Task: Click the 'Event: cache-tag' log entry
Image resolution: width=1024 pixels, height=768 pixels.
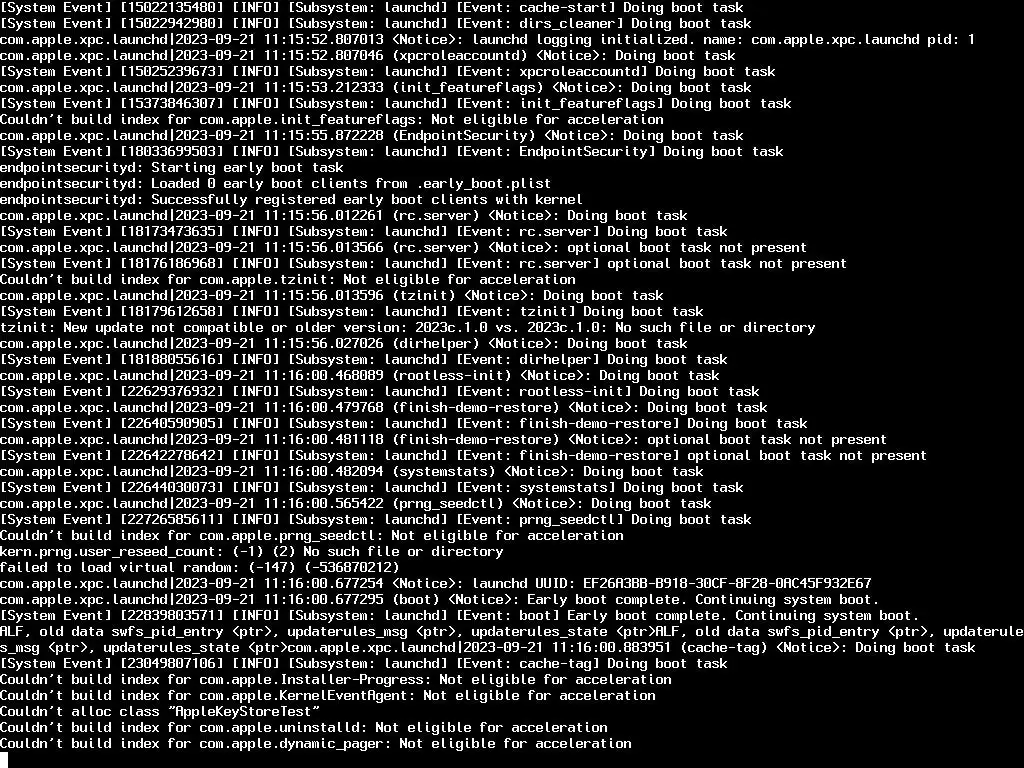Action: (x=364, y=664)
